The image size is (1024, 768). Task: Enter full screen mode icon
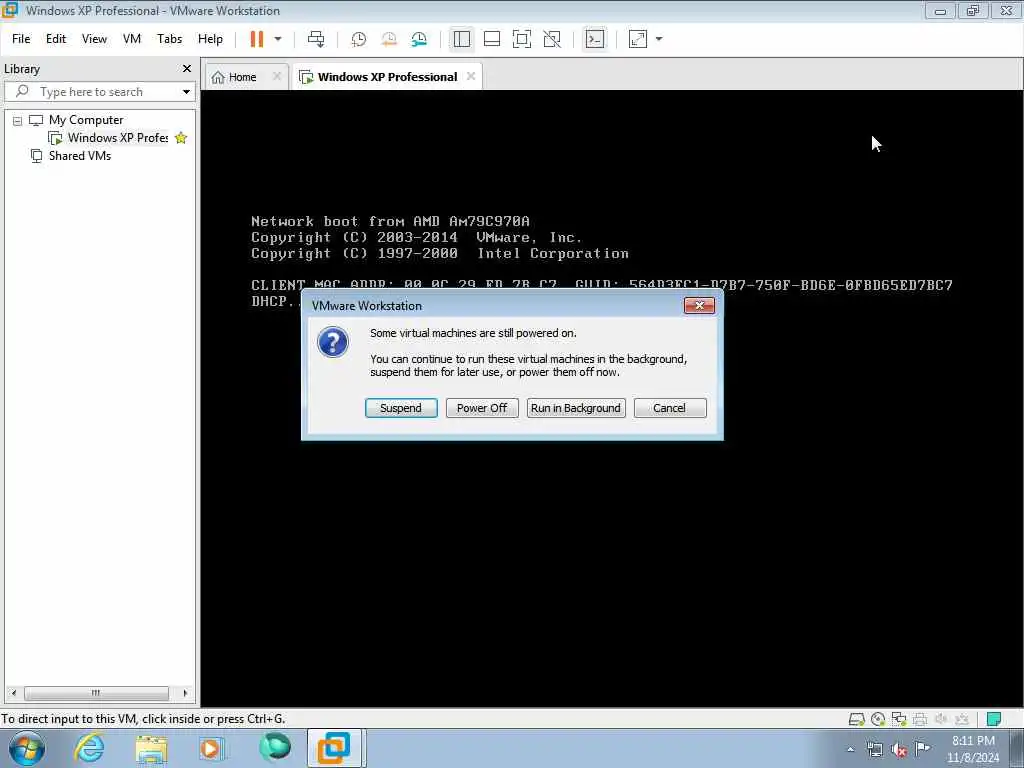pos(522,39)
